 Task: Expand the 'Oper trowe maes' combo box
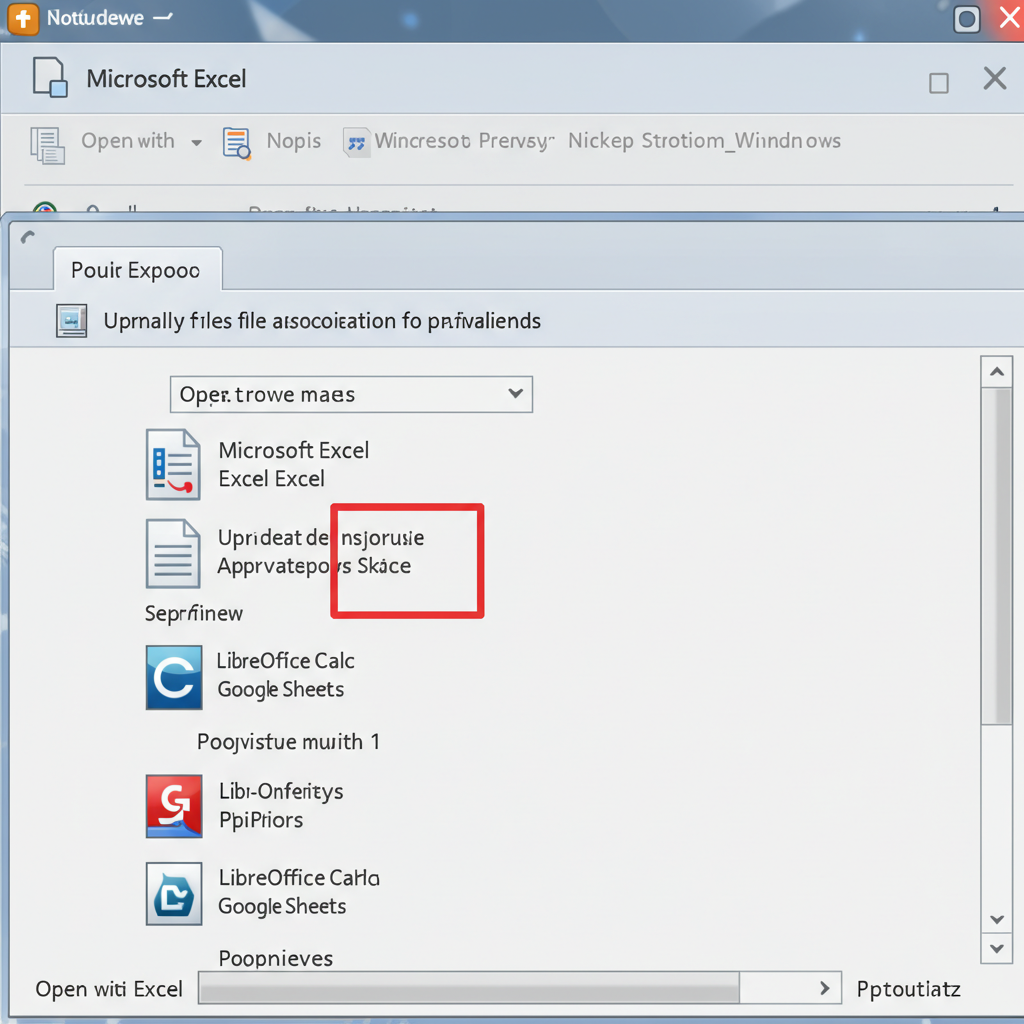click(x=351, y=394)
